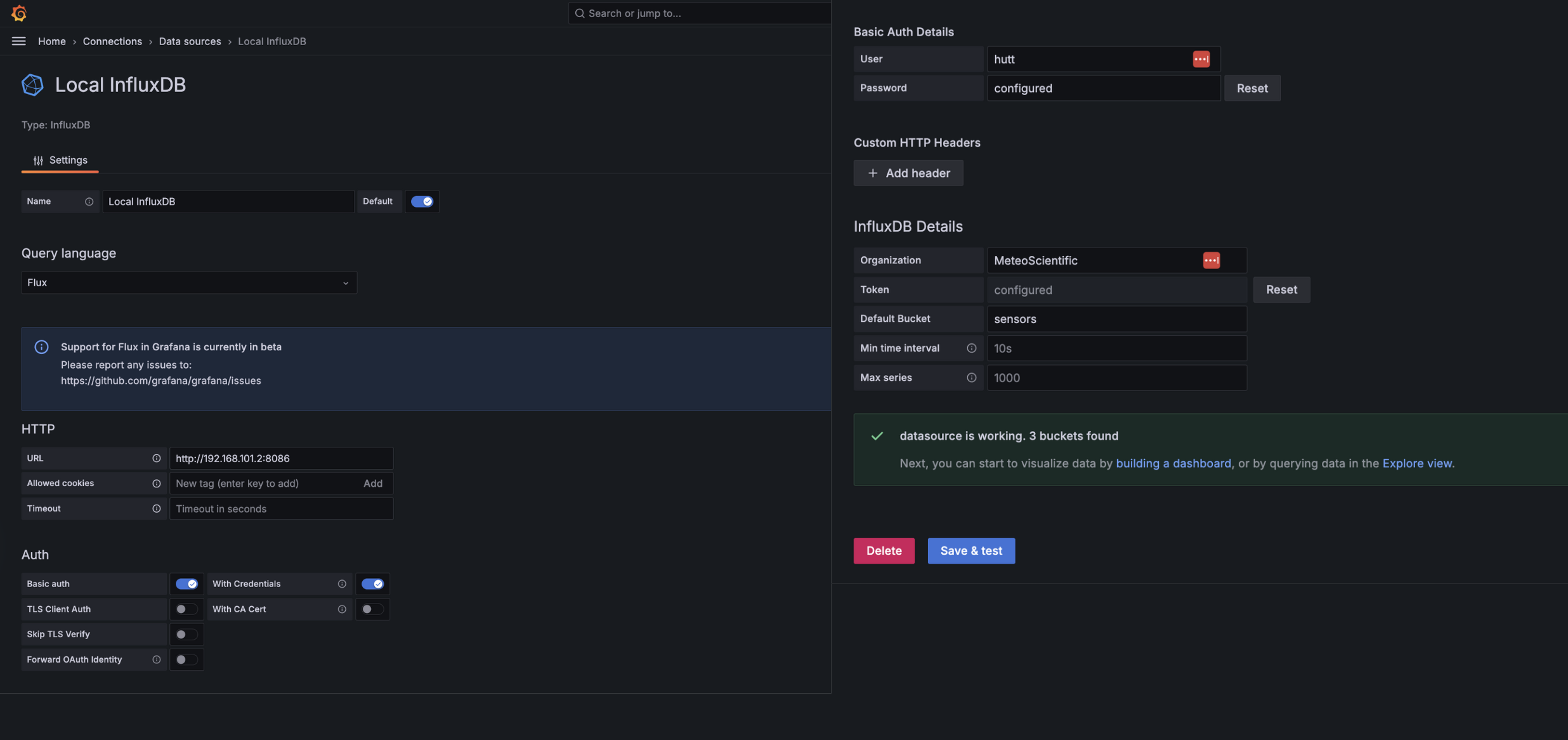Toggle the Default data source switch
1568x740 pixels.
coord(422,201)
